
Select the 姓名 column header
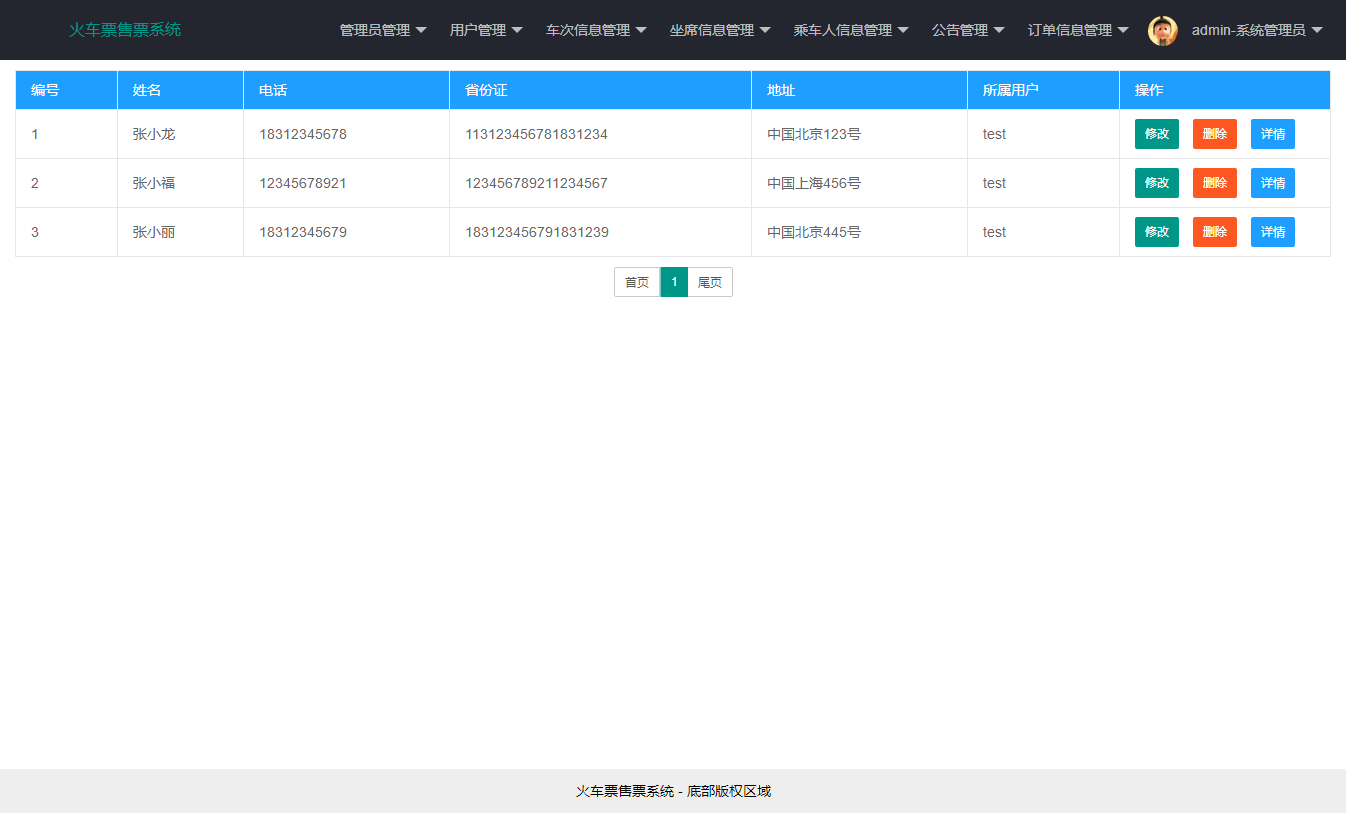click(147, 89)
